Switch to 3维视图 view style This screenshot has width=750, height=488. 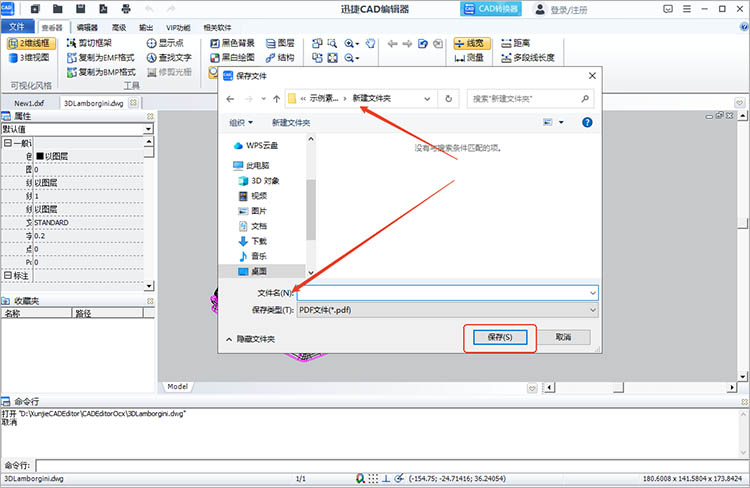pos(29,57)
